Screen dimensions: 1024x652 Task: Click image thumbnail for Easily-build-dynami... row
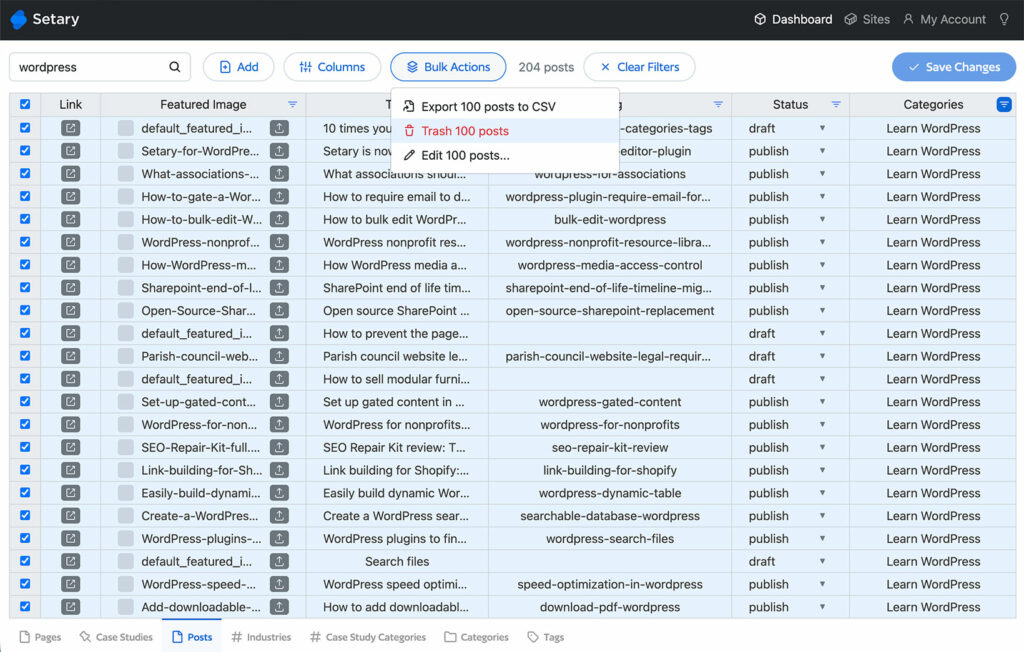pos(125,493)
